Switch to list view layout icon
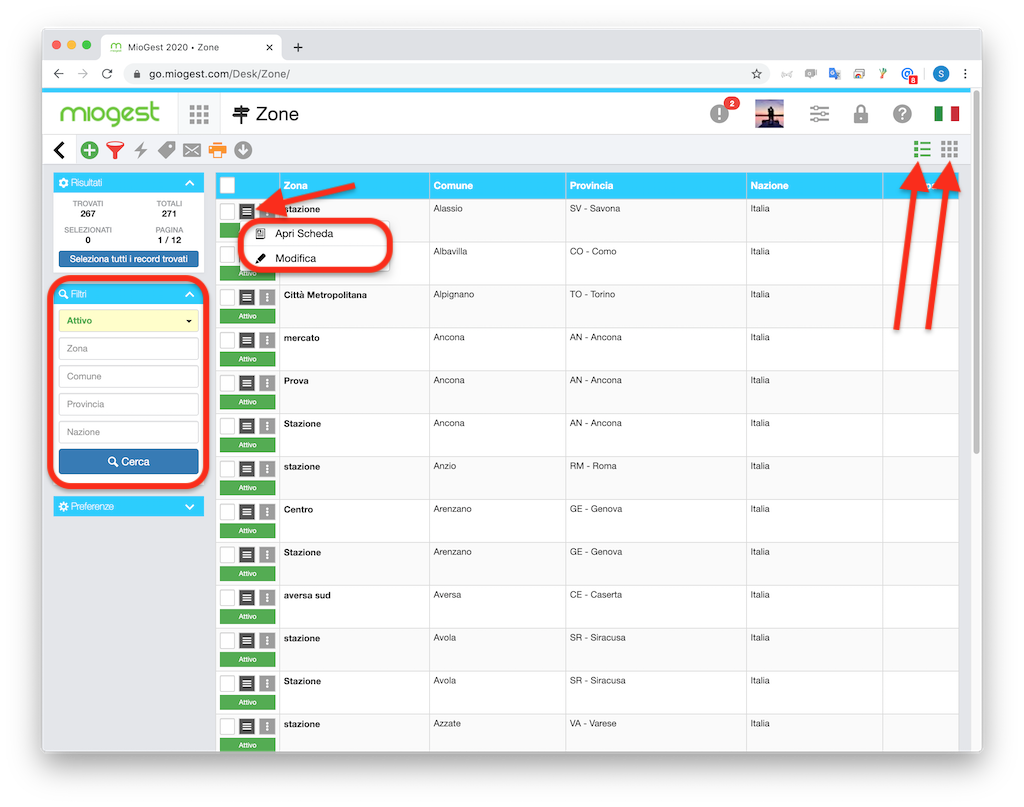Screen dimensions: 1024x807 tap(922, 150)
